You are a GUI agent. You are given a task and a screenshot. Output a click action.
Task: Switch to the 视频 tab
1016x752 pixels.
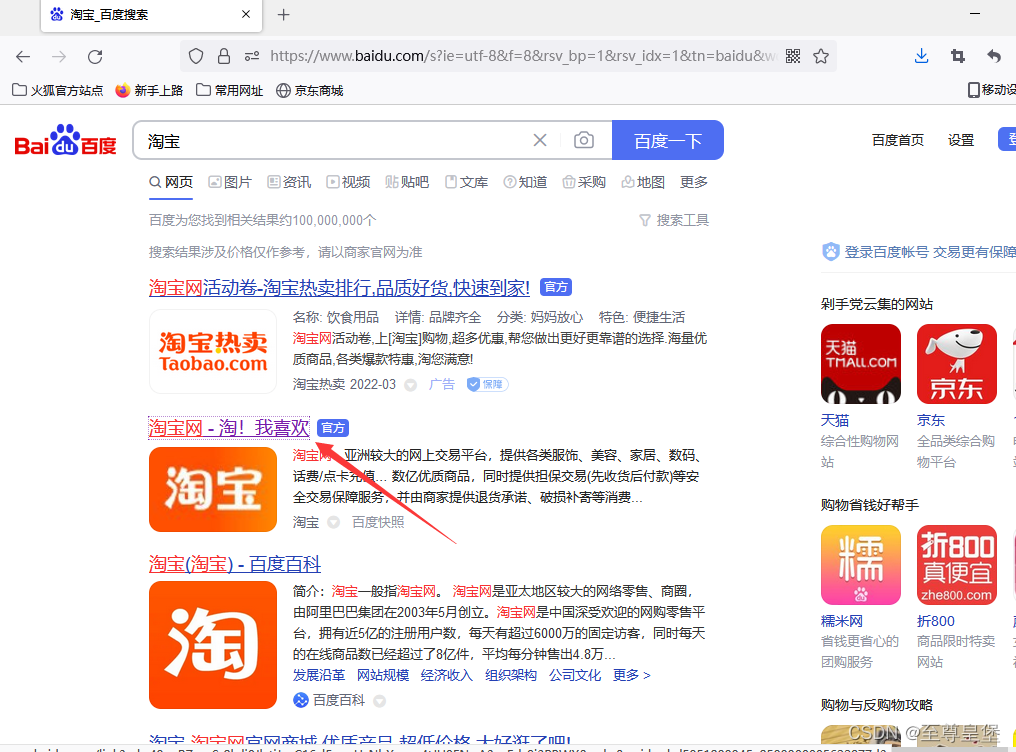(x=348, y=182)
